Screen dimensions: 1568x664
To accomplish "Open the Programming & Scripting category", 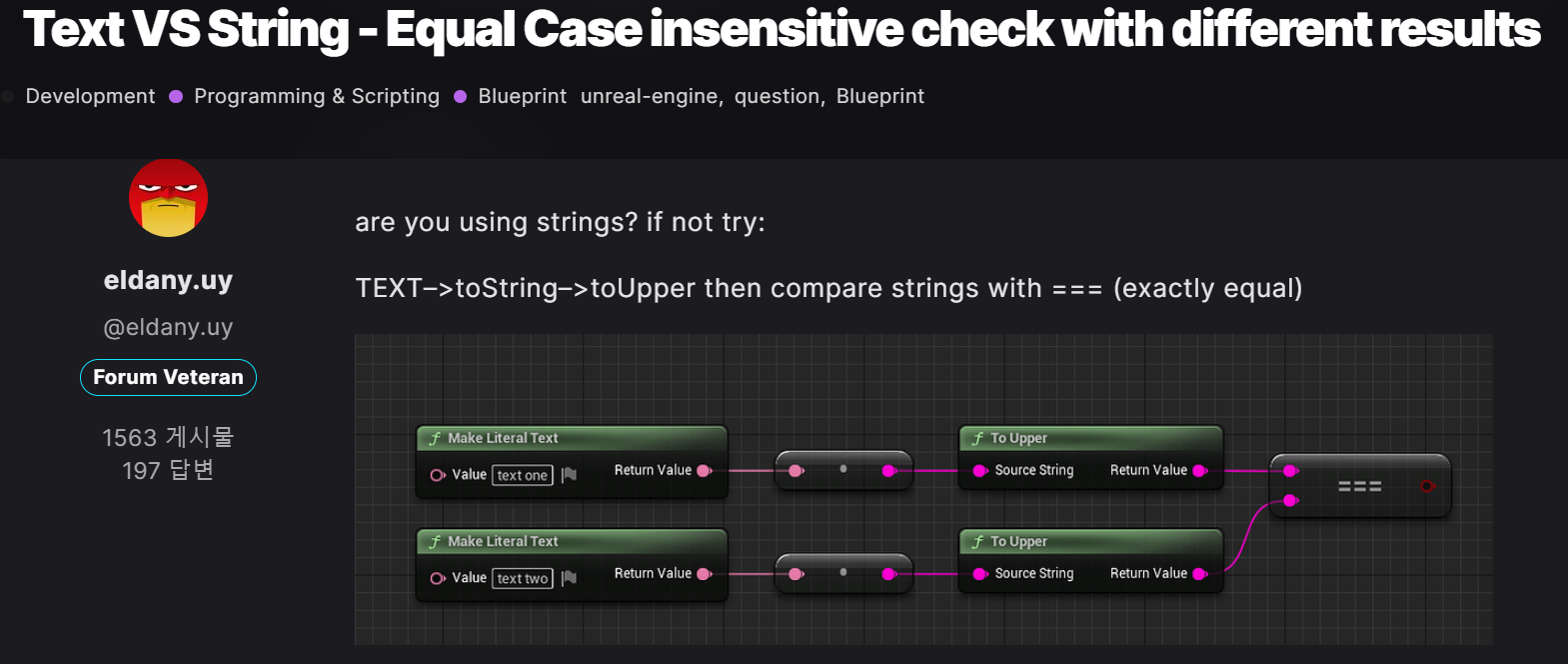I will click(317, 96).
